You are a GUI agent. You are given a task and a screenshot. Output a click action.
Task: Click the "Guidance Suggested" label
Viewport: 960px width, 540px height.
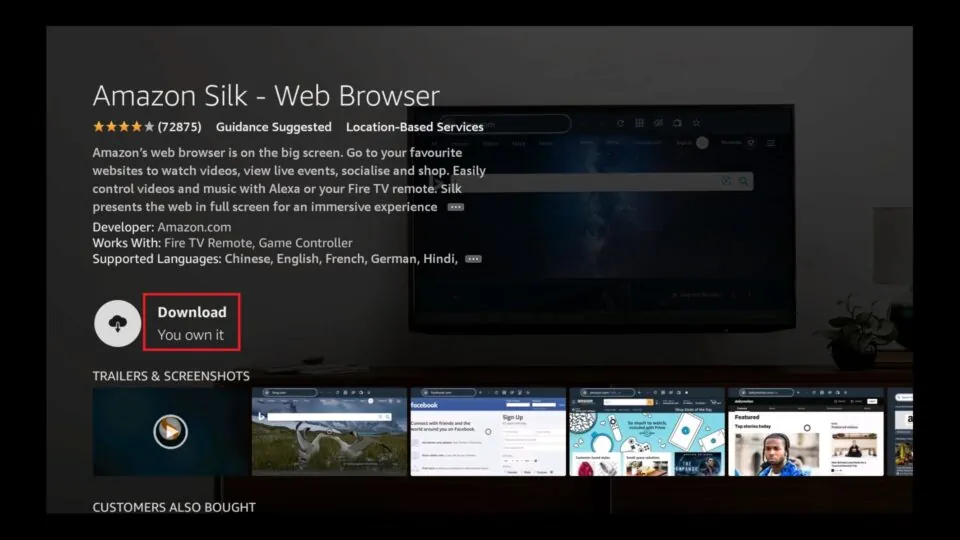coord(274,127)
